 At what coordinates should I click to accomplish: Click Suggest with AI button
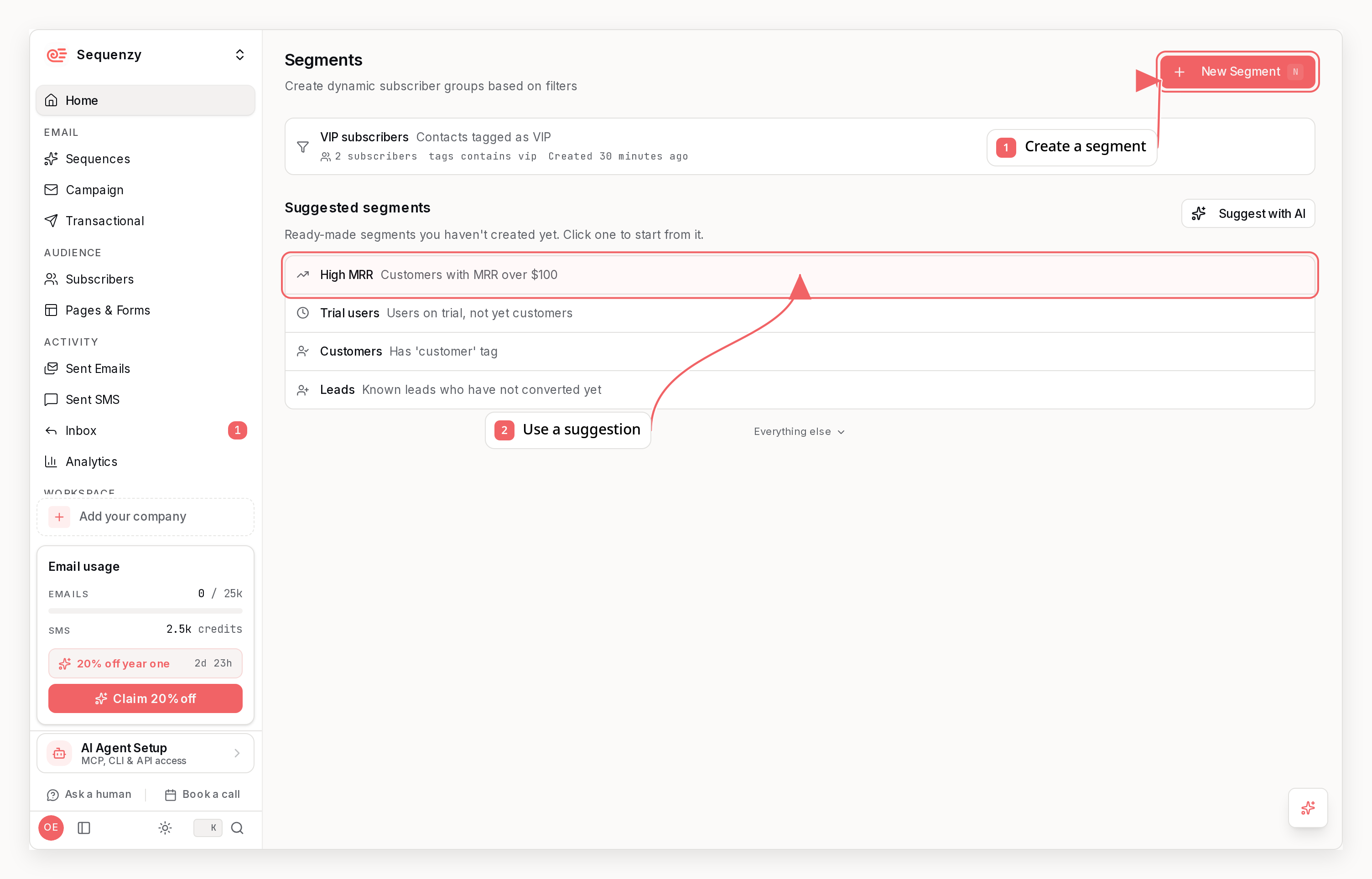pyautogui.click(x=1248, y=213)
